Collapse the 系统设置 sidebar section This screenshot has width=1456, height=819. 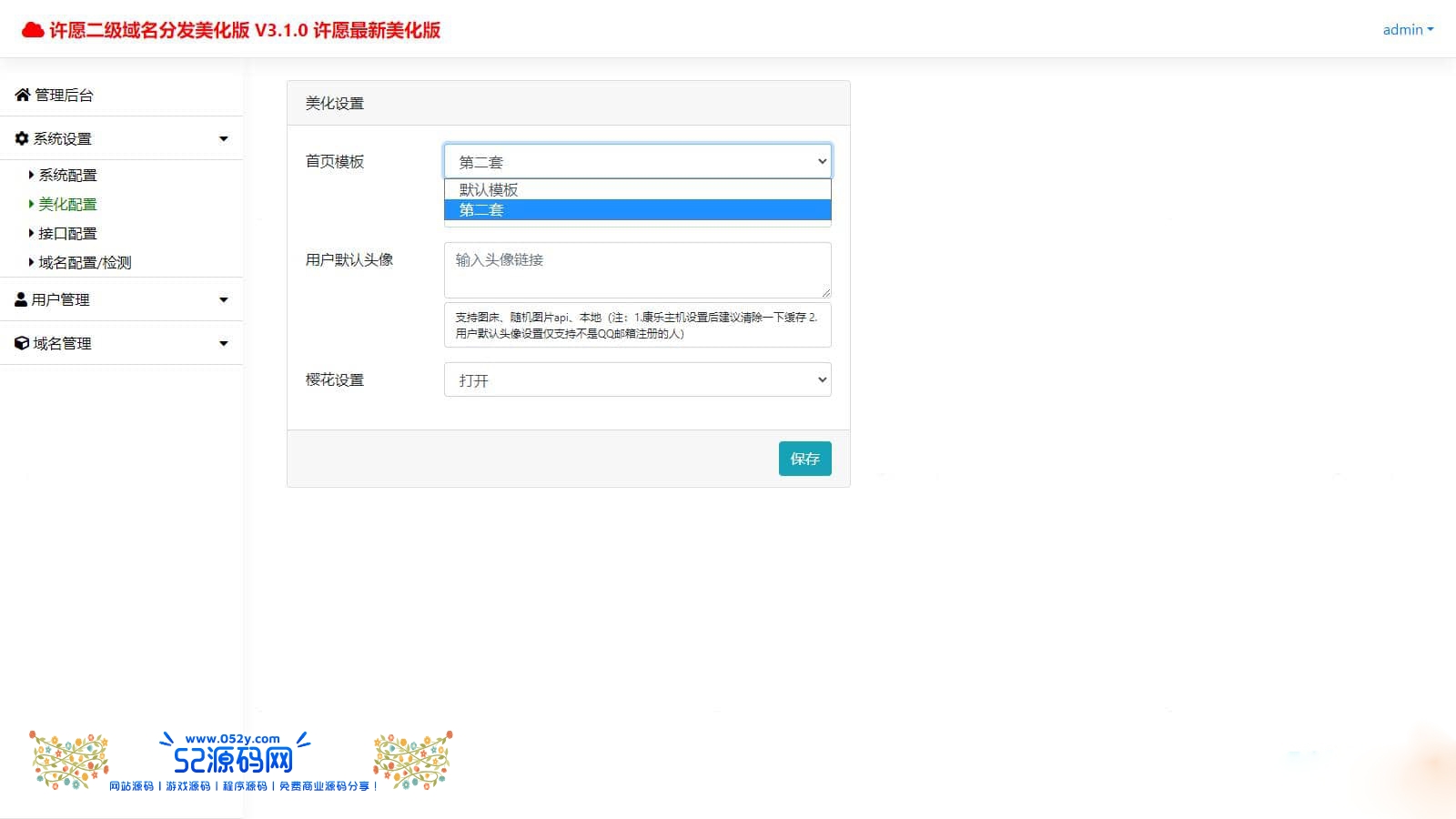[x=223, y=138]
